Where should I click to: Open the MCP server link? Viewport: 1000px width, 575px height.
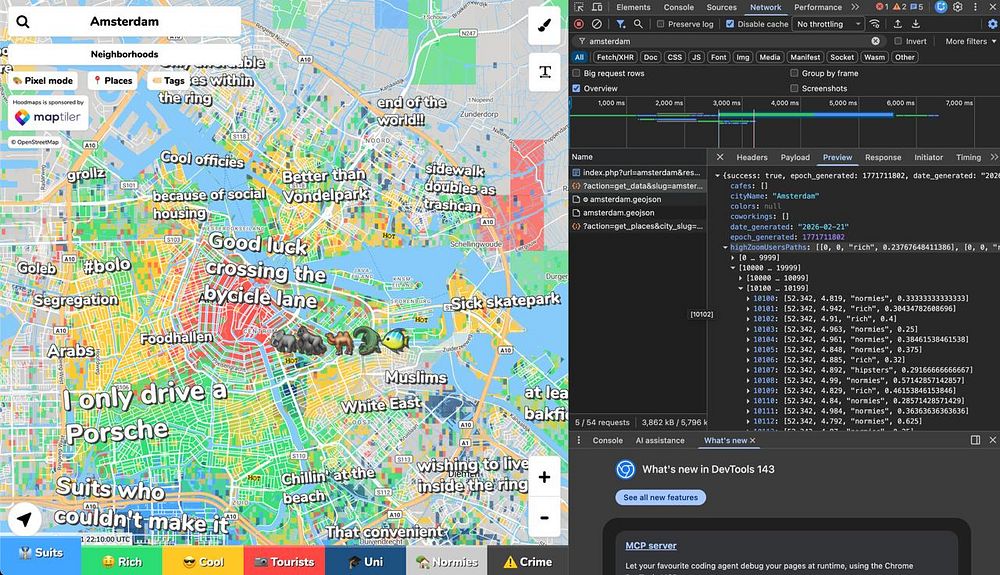651,546
